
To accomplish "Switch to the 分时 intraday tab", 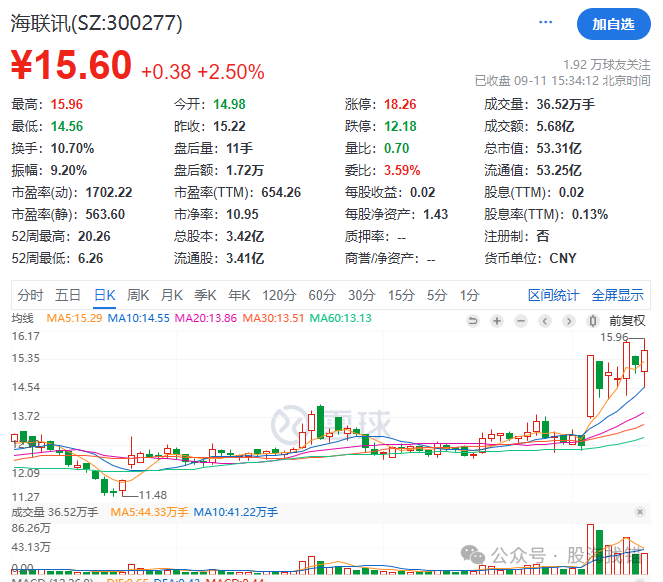I will pos(30,295).
